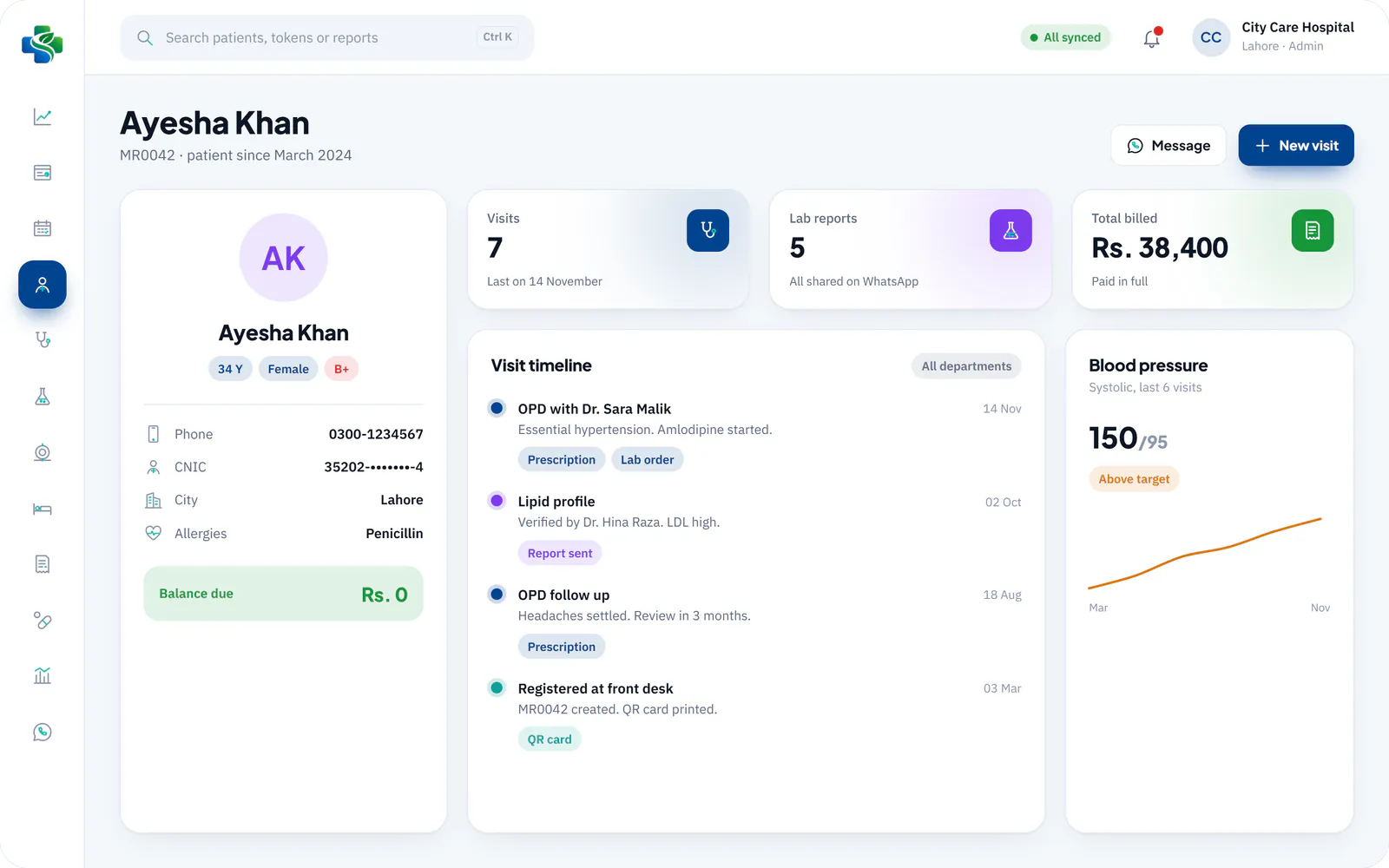Image resolution: width=1389 pixels, height=868 pixels.
Task: Click the stethoscope icon on Visits card
Action: 708,231
